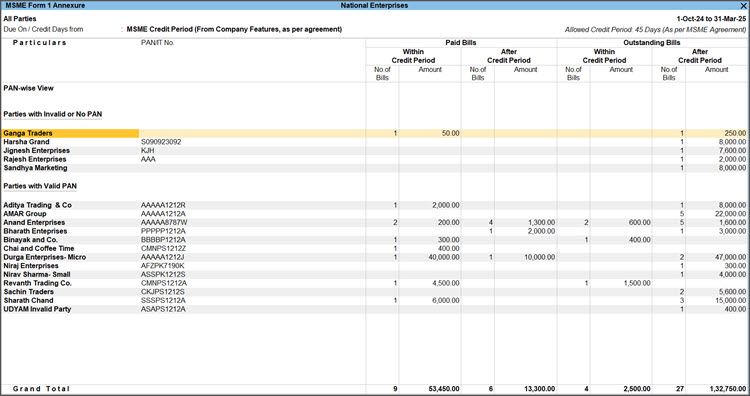Viewport: 750px width, 396px height.
Task: Select Sandhya Marketing party
Action: [35, 168]
